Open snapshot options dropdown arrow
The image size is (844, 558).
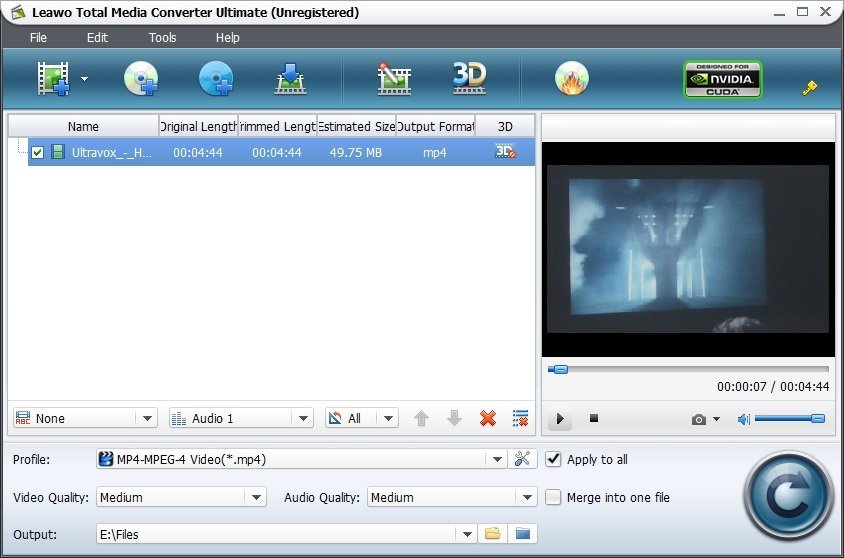tap(716, 419)
